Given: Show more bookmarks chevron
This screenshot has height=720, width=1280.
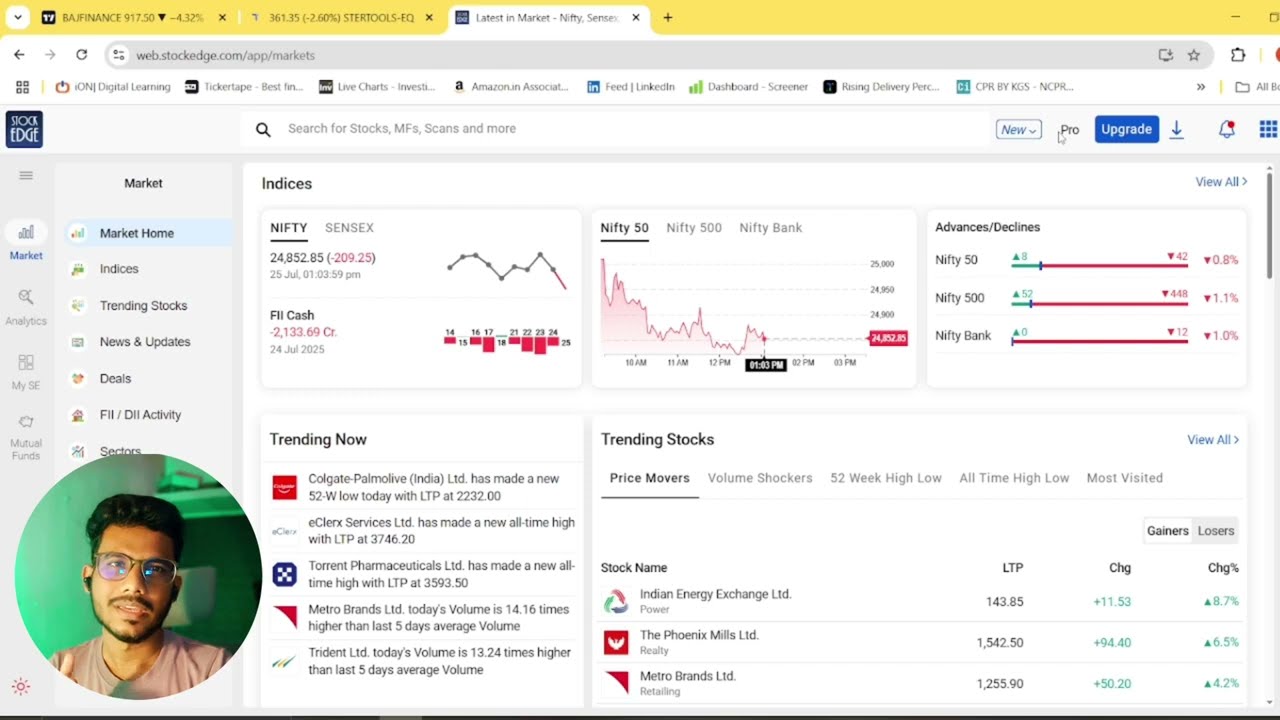Looking at the screenshot, I should tap(1201, 87).
